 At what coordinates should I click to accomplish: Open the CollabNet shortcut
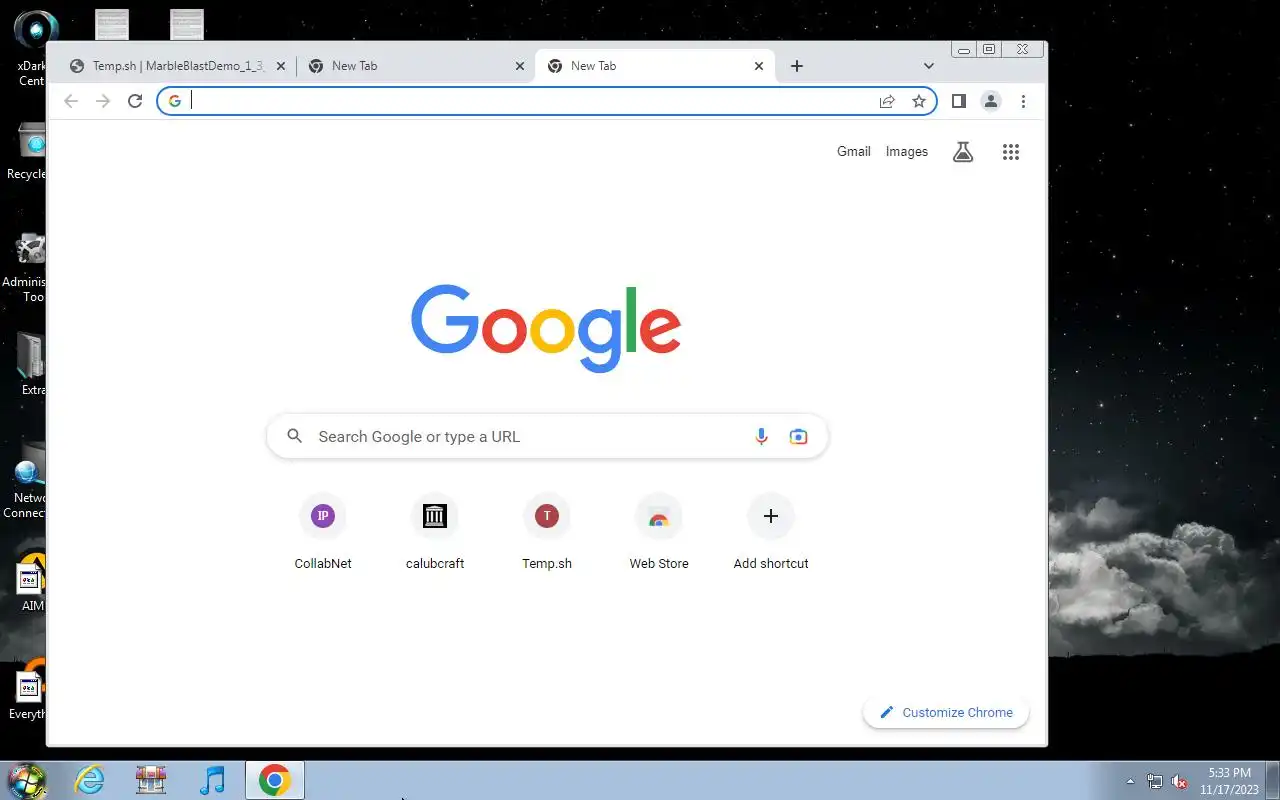coord(323,532)
